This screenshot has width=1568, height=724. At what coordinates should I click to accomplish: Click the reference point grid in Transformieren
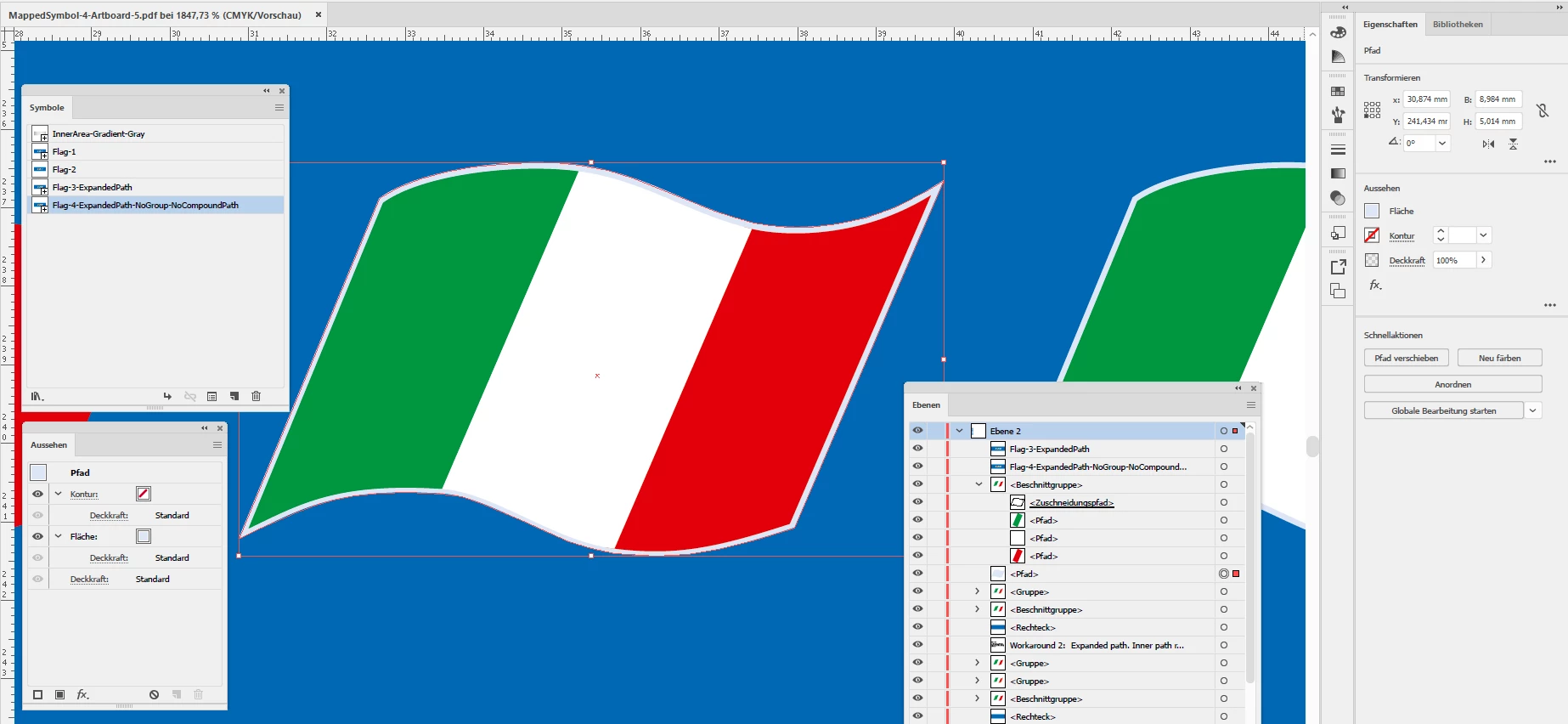(x=1372, y=110)
